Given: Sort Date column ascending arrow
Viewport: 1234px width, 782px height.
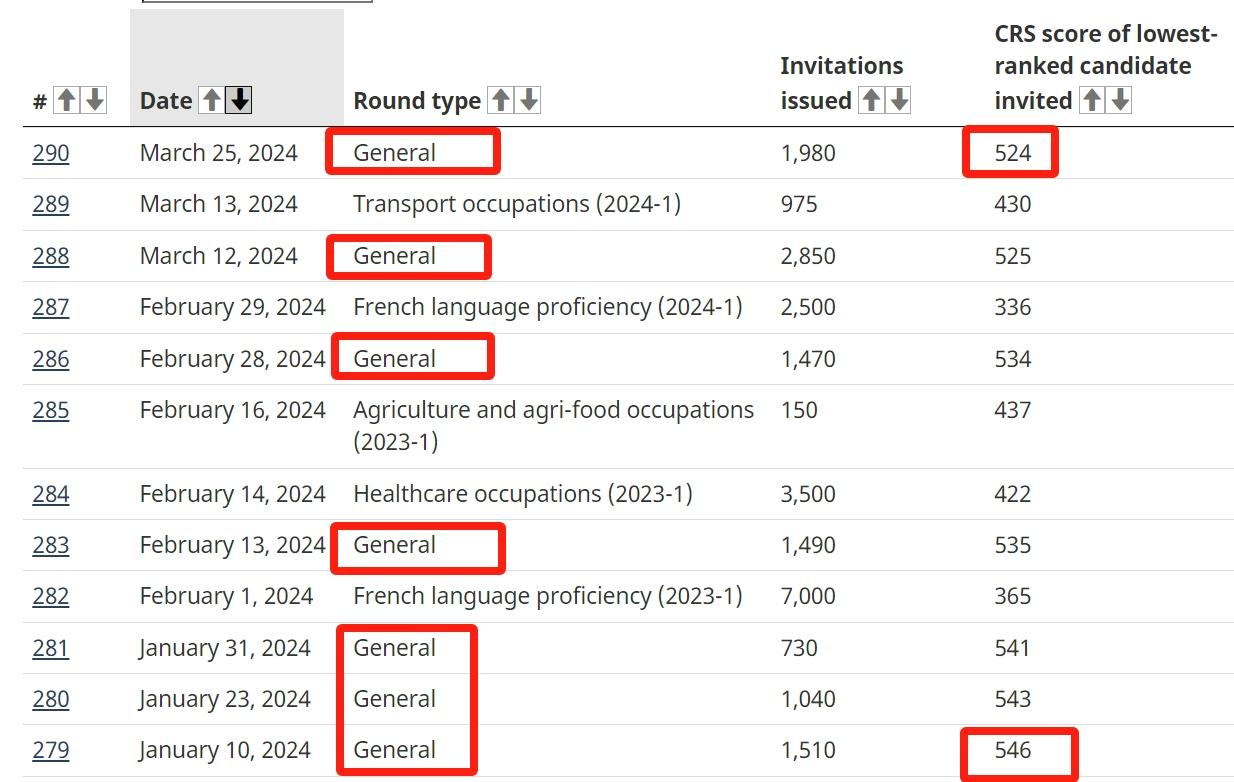Looking at the screenshot, I should pyautogui.click(x=211, y=100).
